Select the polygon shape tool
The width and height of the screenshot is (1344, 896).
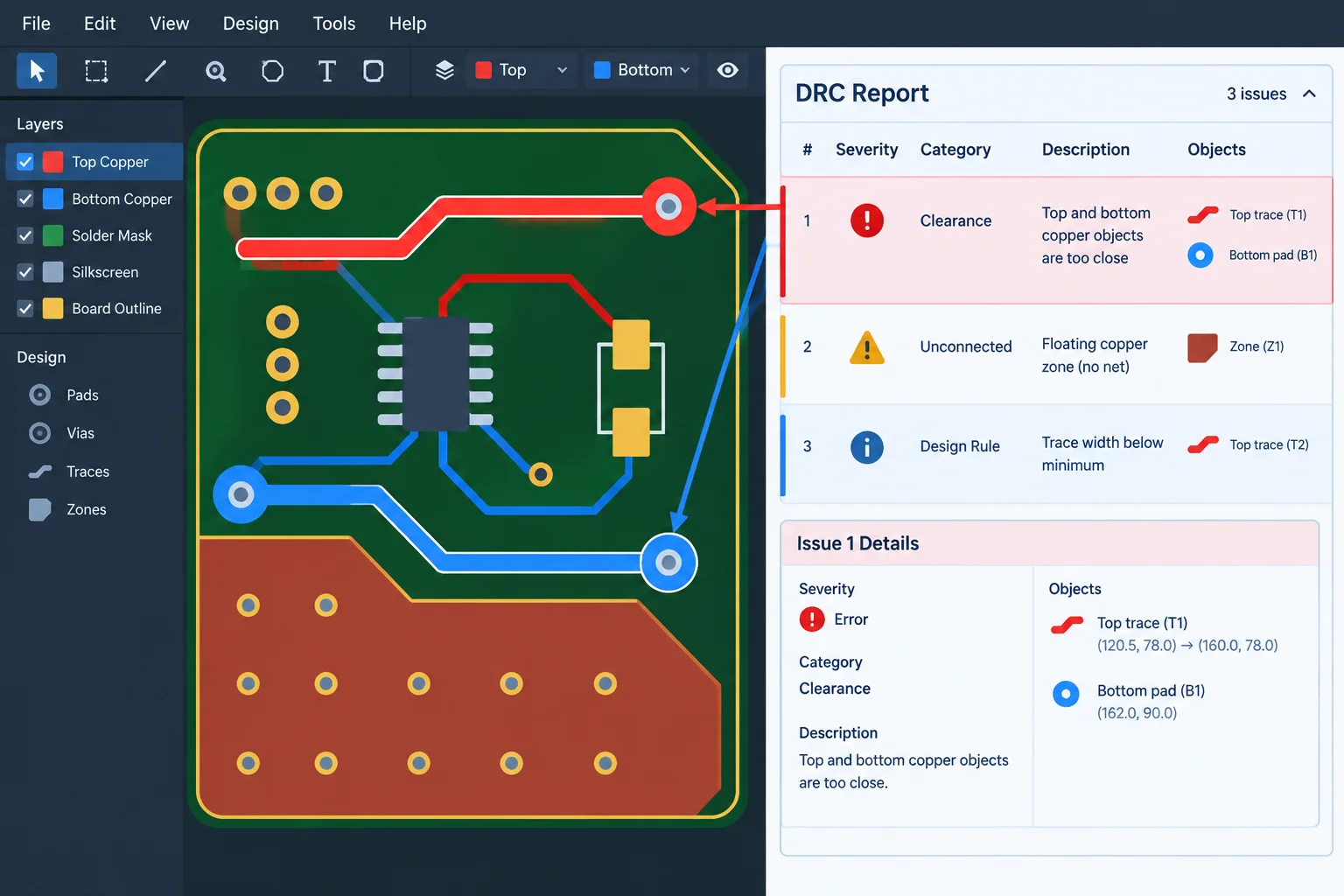click(x=272, y=71)
